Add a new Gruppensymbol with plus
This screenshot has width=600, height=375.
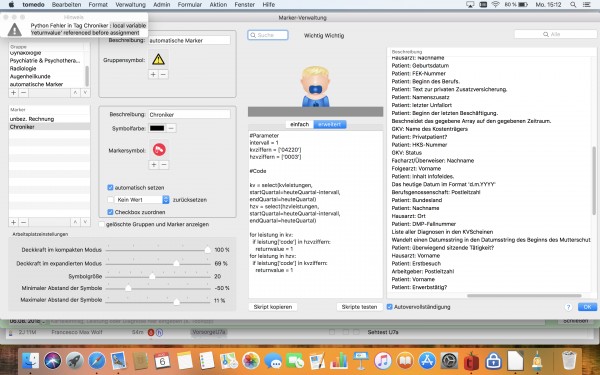(153, 74)
